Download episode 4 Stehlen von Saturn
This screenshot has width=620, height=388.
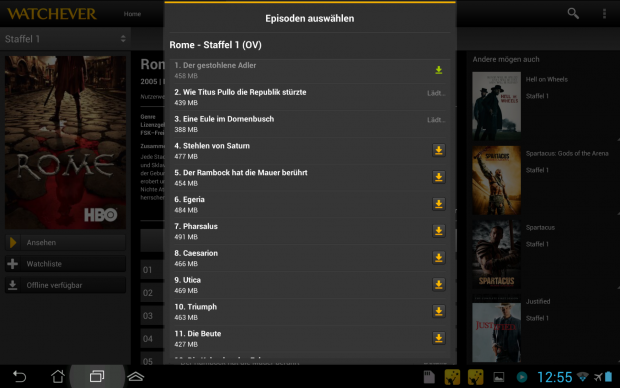click(439, 150)
